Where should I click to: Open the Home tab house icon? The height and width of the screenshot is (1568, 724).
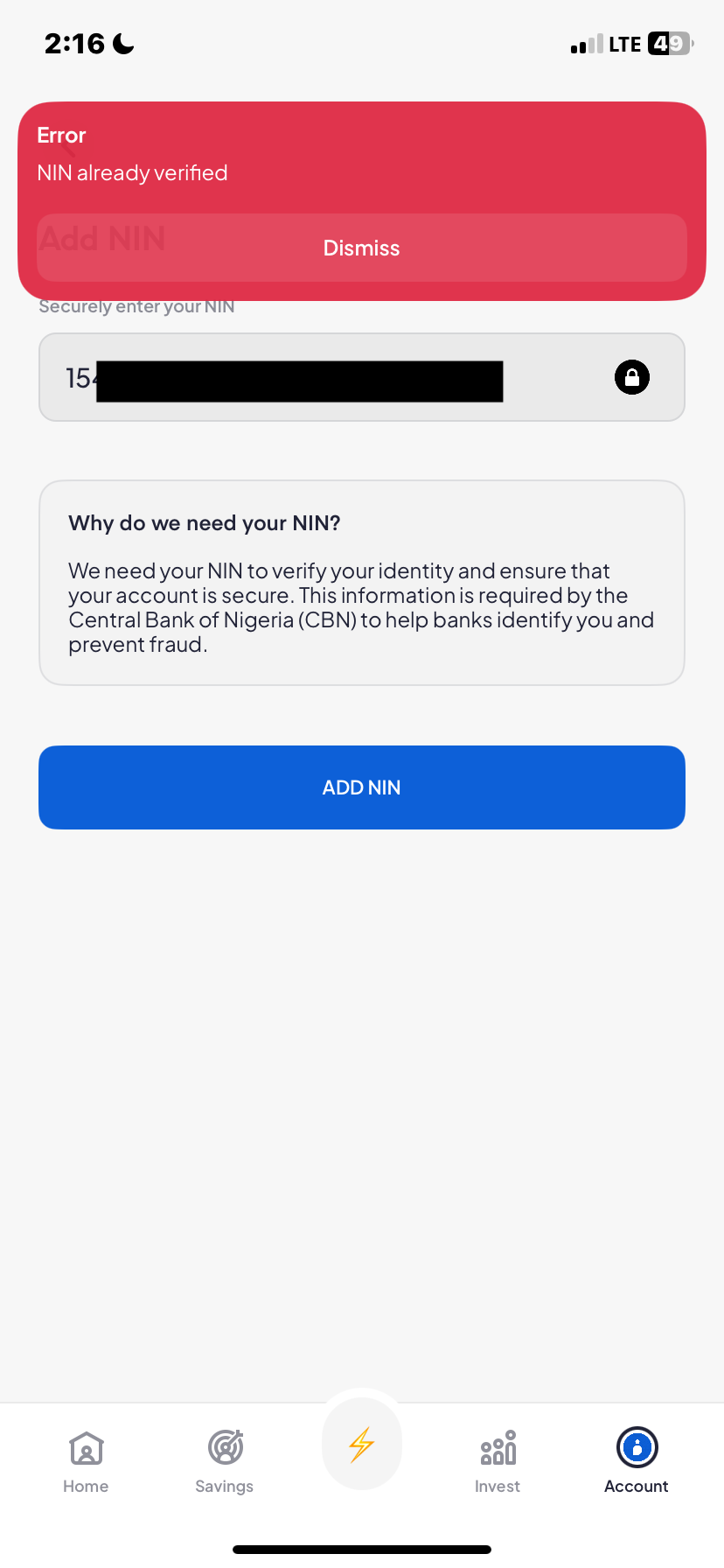click(86, 1448)
